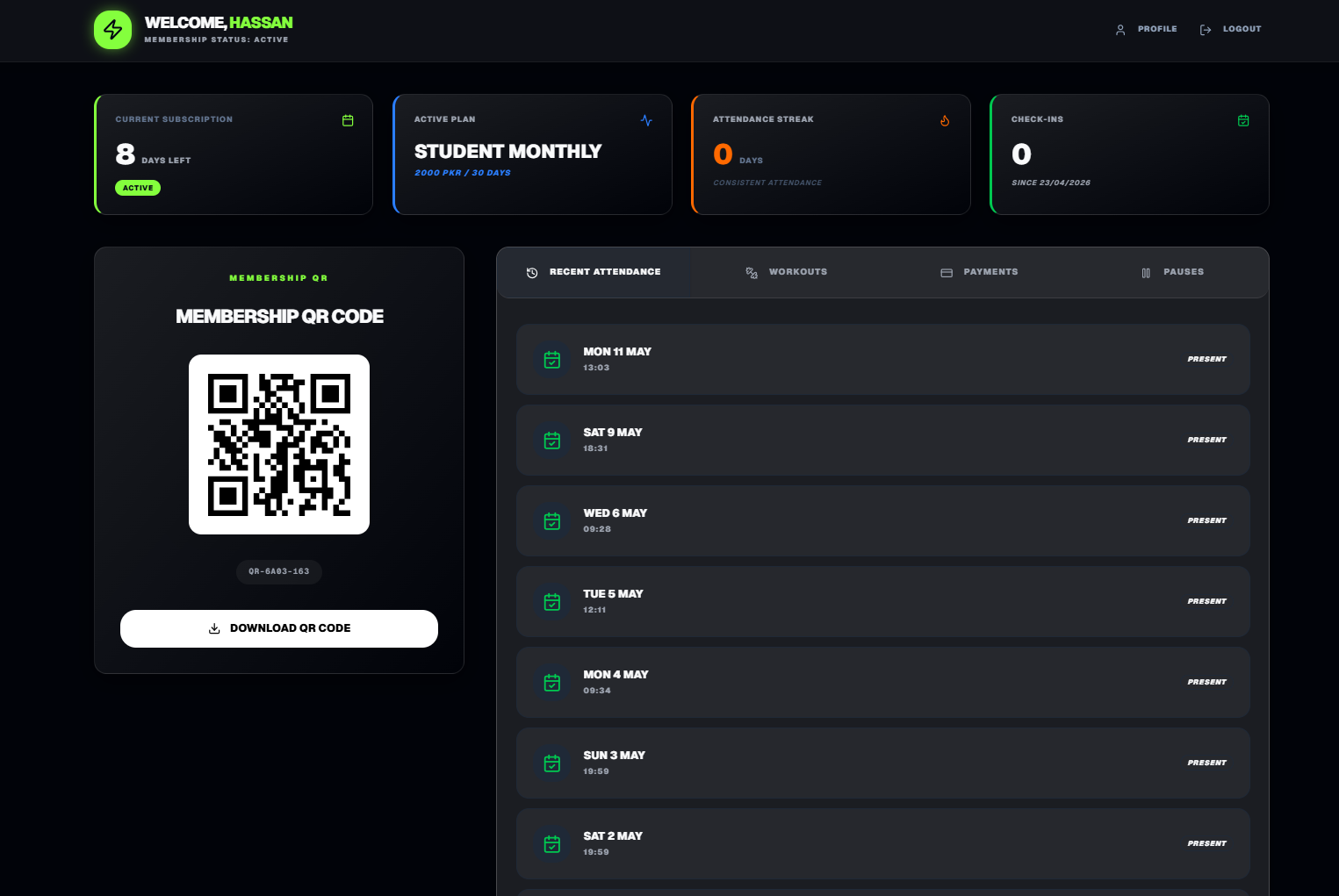The image size is (1339, 896).
Task: Click calendar icon on TUE 5 MAY row
Action: [552, 602]
